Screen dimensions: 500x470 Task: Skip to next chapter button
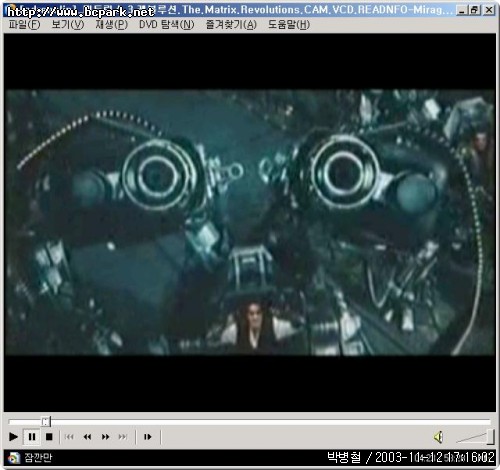(x=123, y=437)
